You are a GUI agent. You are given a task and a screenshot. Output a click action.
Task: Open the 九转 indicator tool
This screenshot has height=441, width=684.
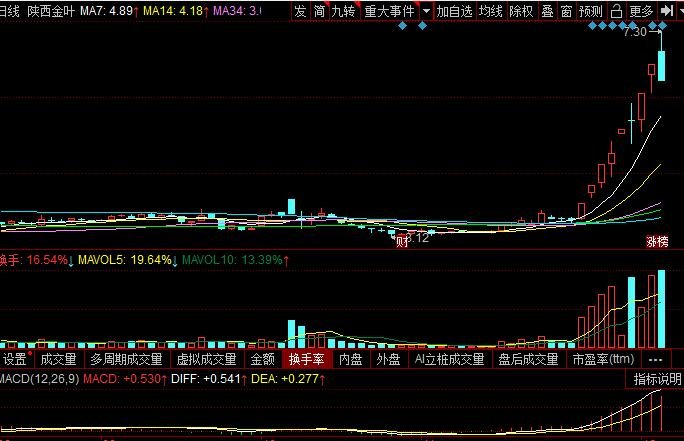[x=343, y=11]
